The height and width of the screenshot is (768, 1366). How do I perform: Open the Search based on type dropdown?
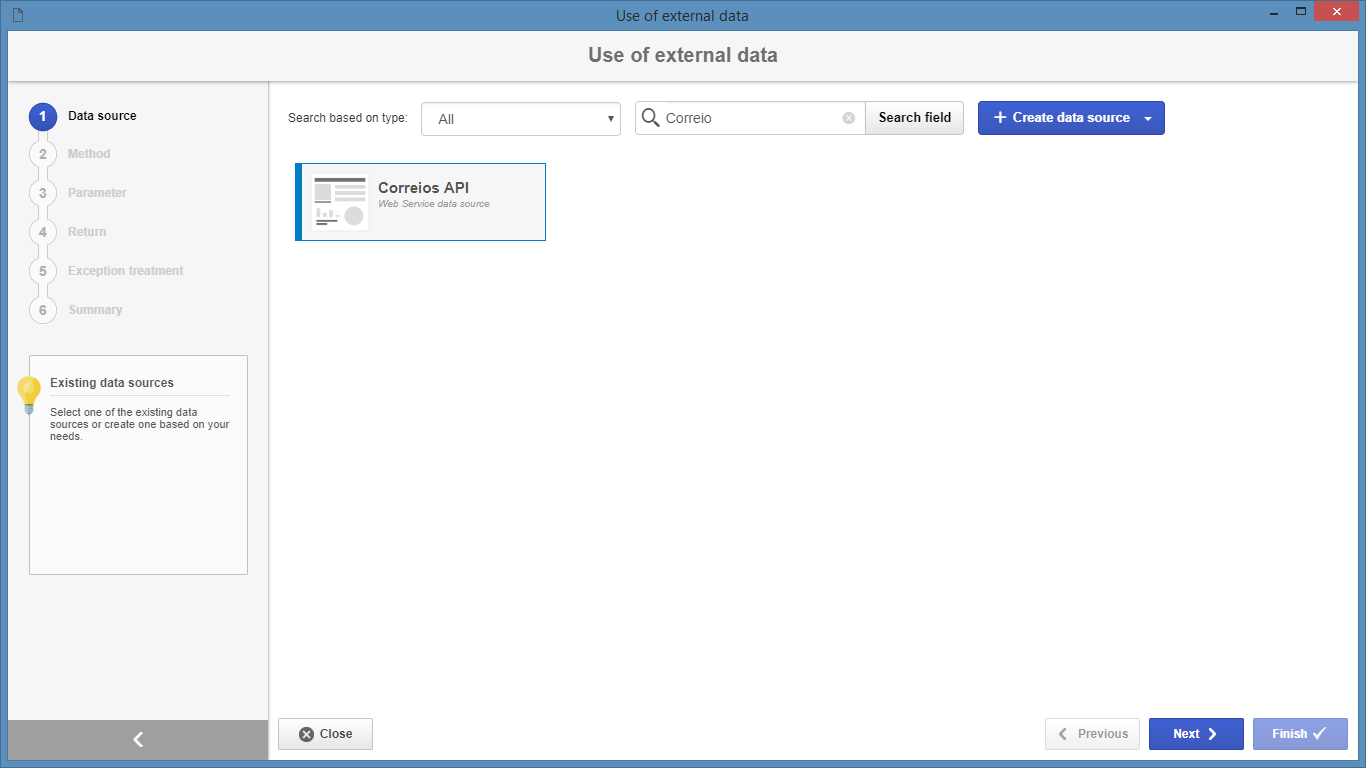(521, 119)
